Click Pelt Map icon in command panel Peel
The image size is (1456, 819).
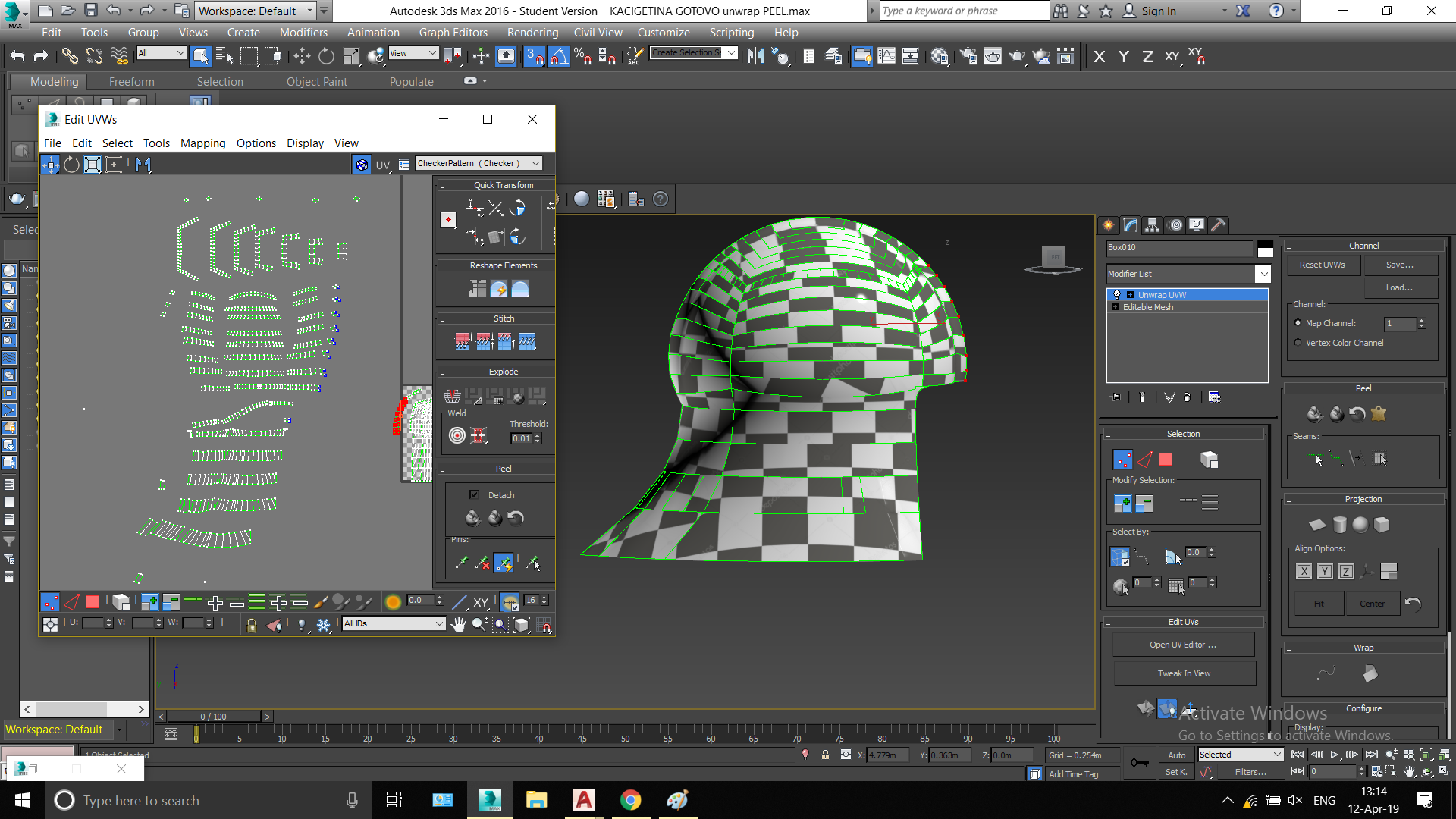click(x=1379, y=414)
